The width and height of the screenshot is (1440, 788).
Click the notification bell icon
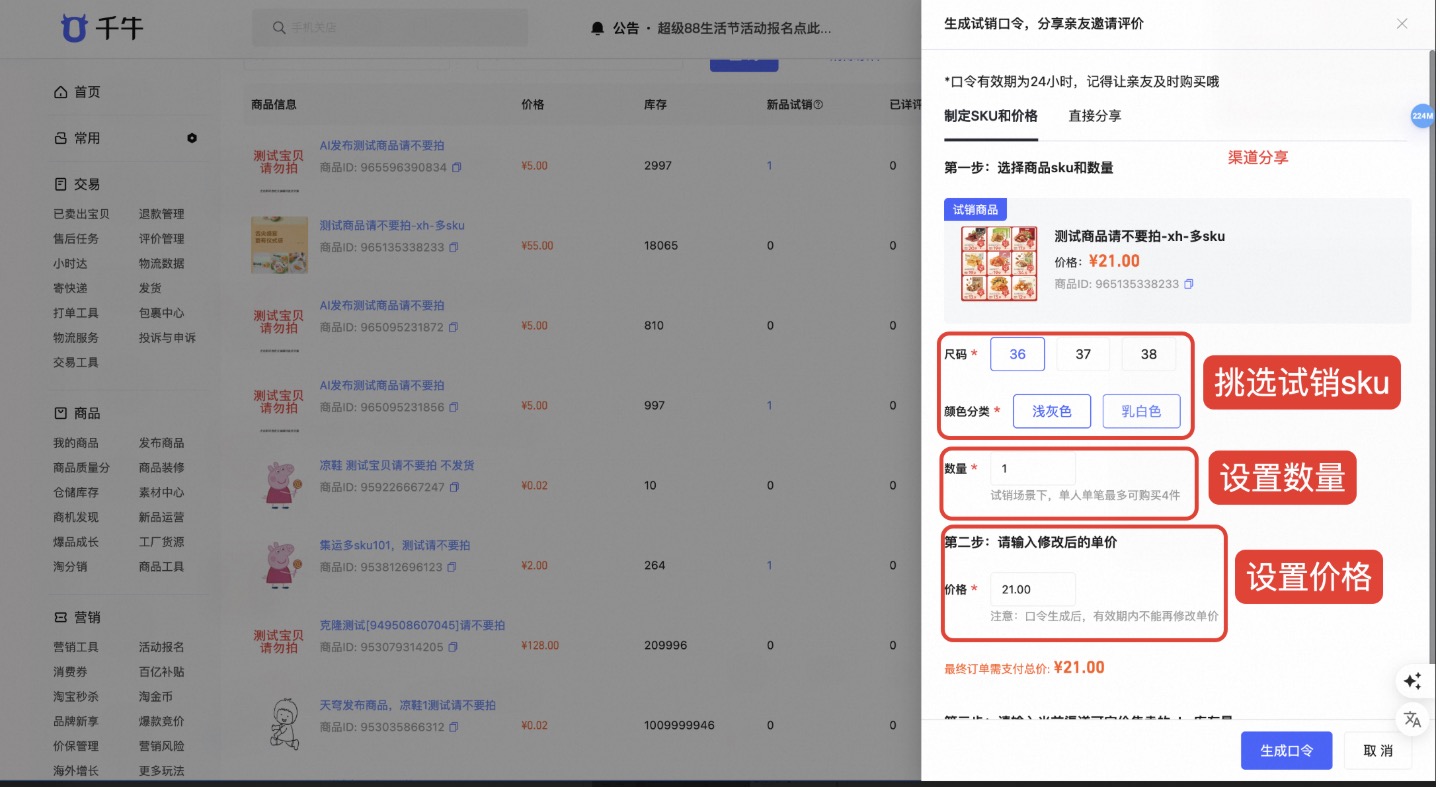pyautogui.click(x=598, y=28)
